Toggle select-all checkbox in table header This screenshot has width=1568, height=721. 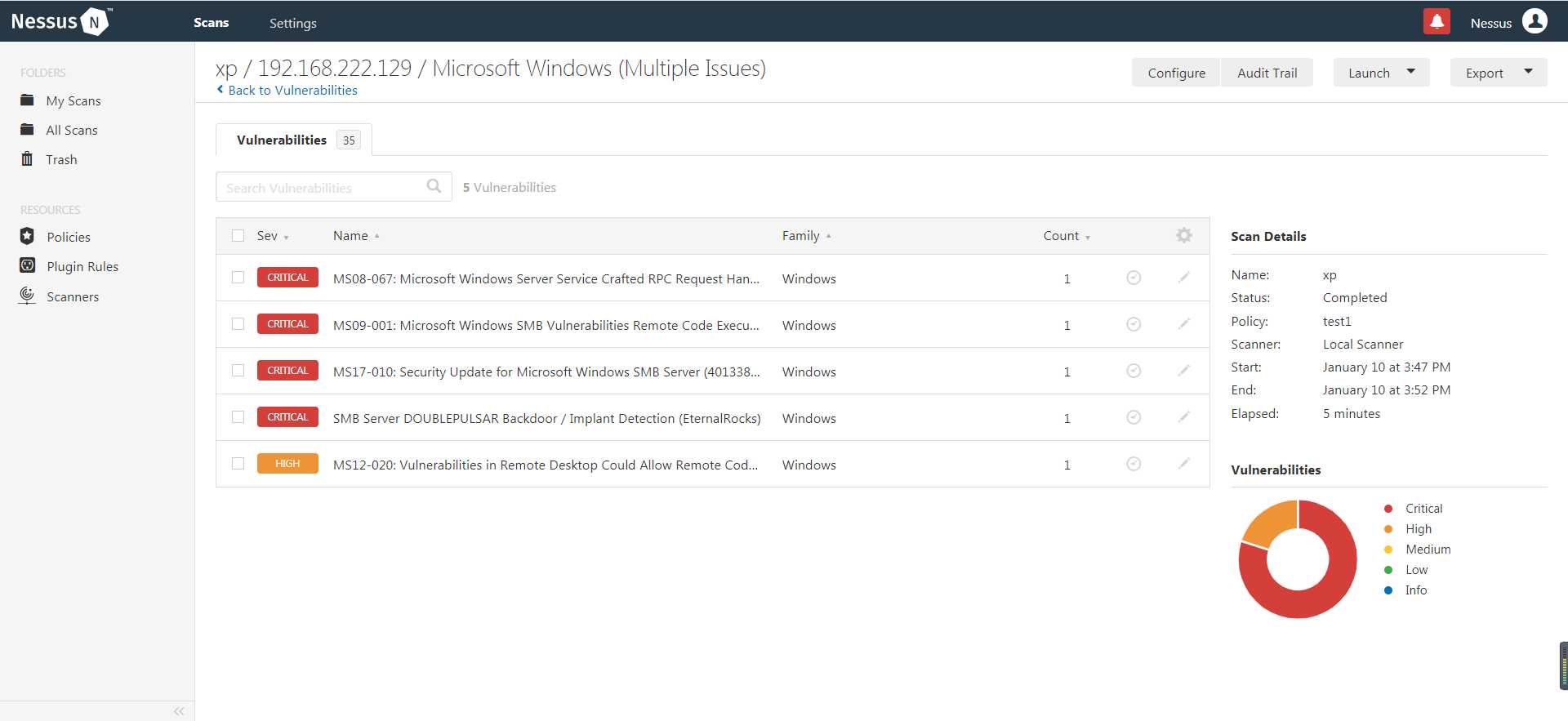coord(238,236)
